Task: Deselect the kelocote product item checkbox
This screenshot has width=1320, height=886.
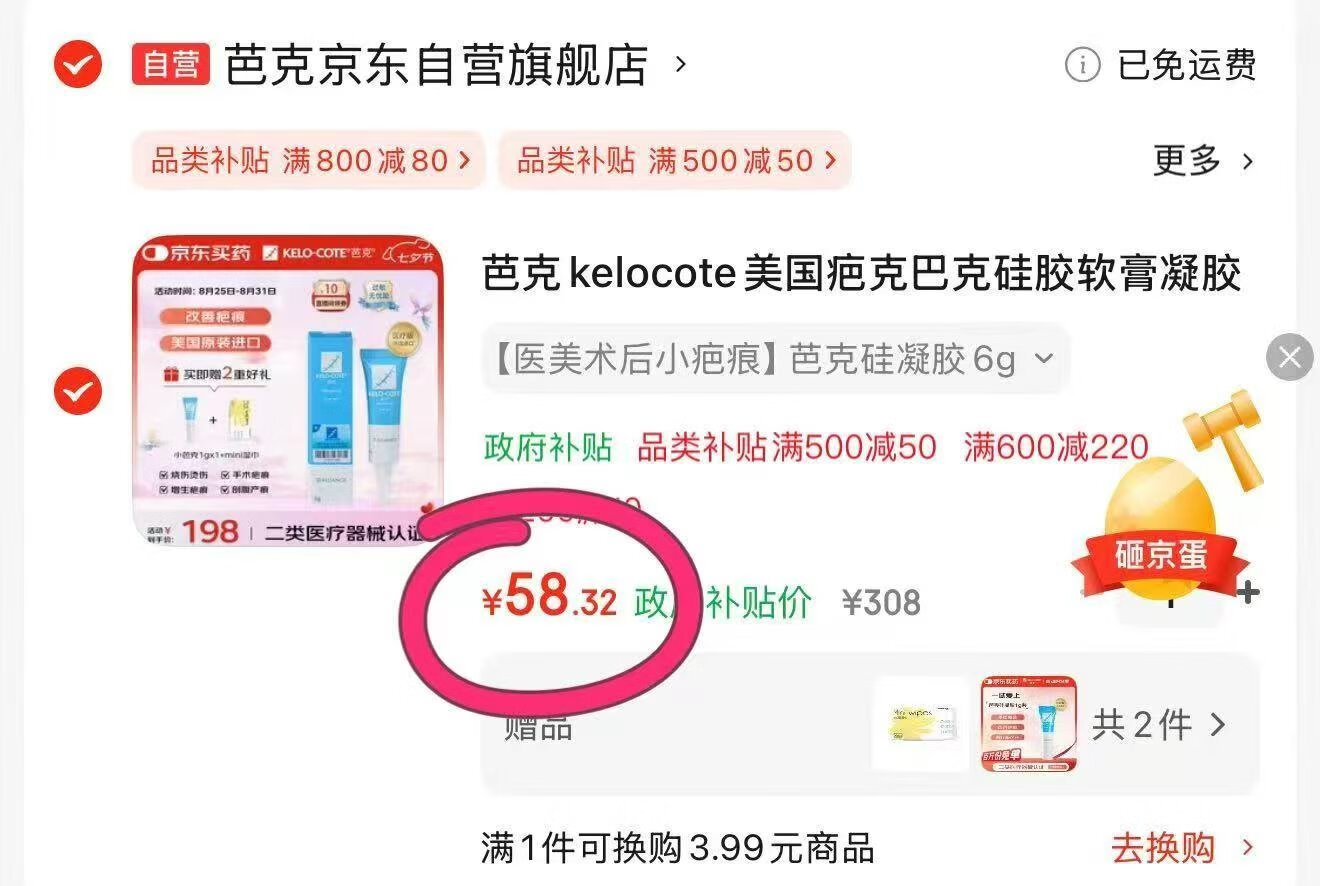Action: (x=77, y=391)
